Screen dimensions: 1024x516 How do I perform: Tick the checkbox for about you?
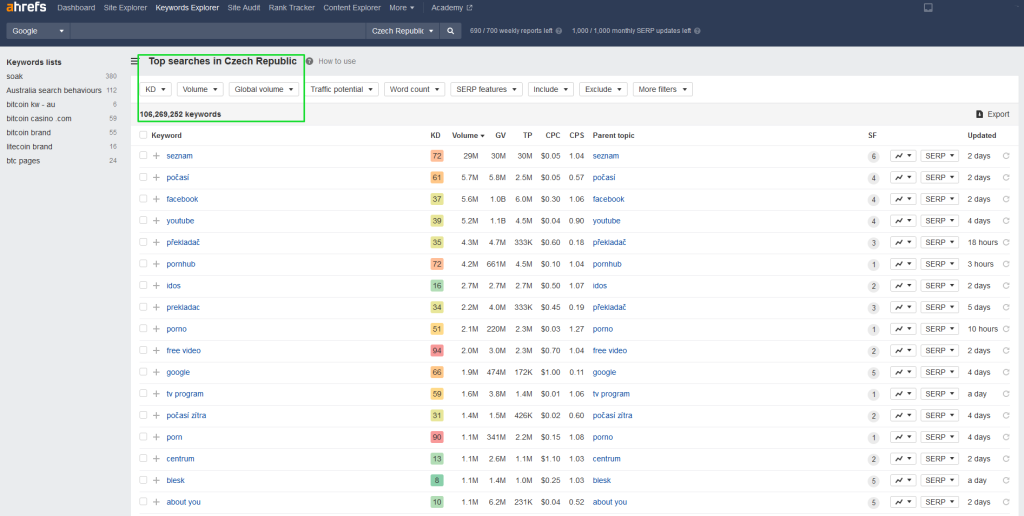[x=143, y=502]
